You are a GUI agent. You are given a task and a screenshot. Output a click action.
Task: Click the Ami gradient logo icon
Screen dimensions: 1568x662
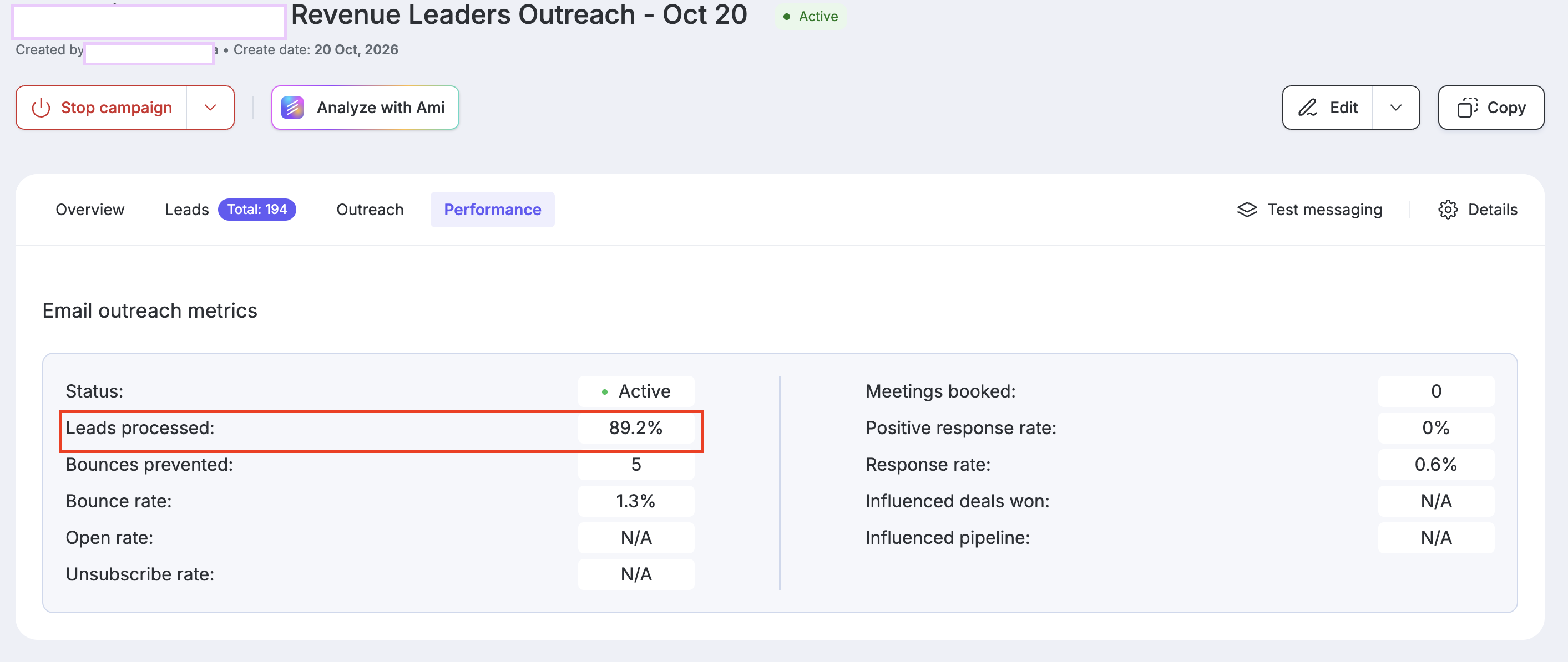tap(292, 108)
